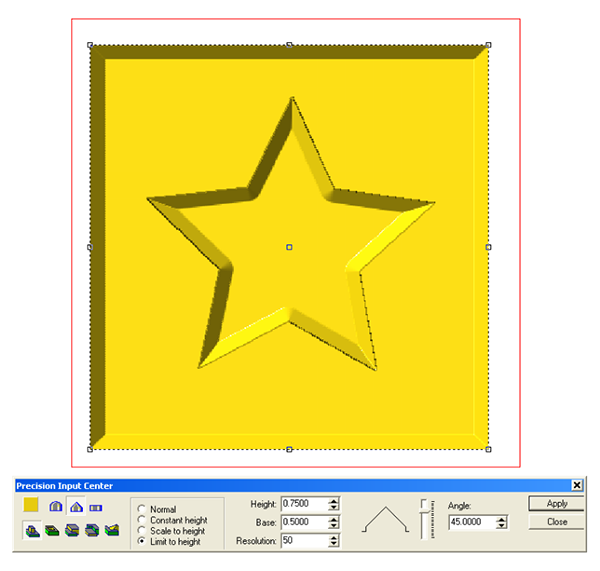Choose the add-to-relief mode icon

[33, 530]
